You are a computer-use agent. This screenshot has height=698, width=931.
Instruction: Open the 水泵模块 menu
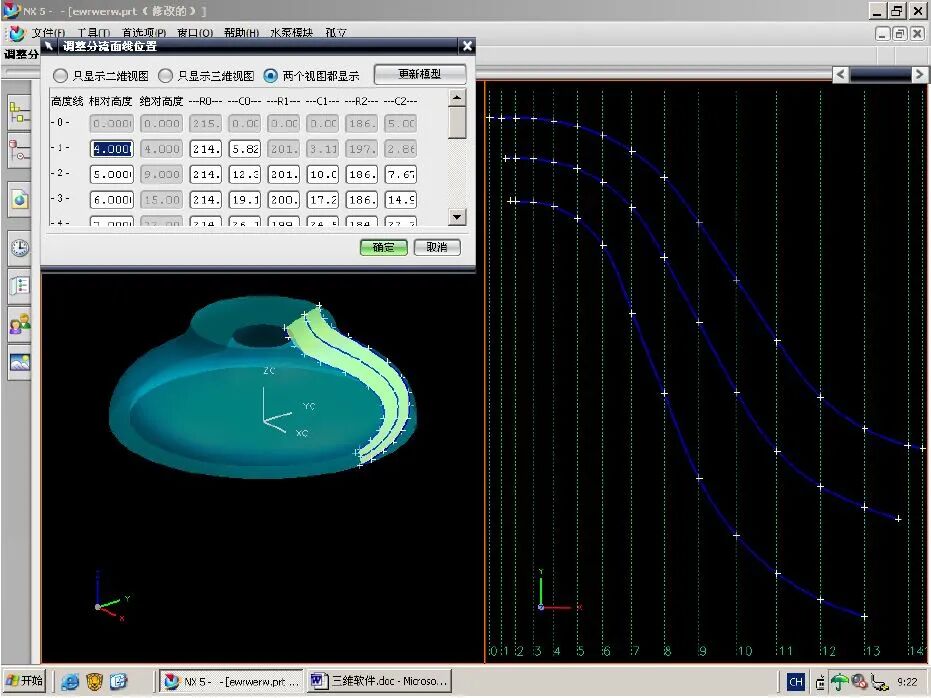292,33
